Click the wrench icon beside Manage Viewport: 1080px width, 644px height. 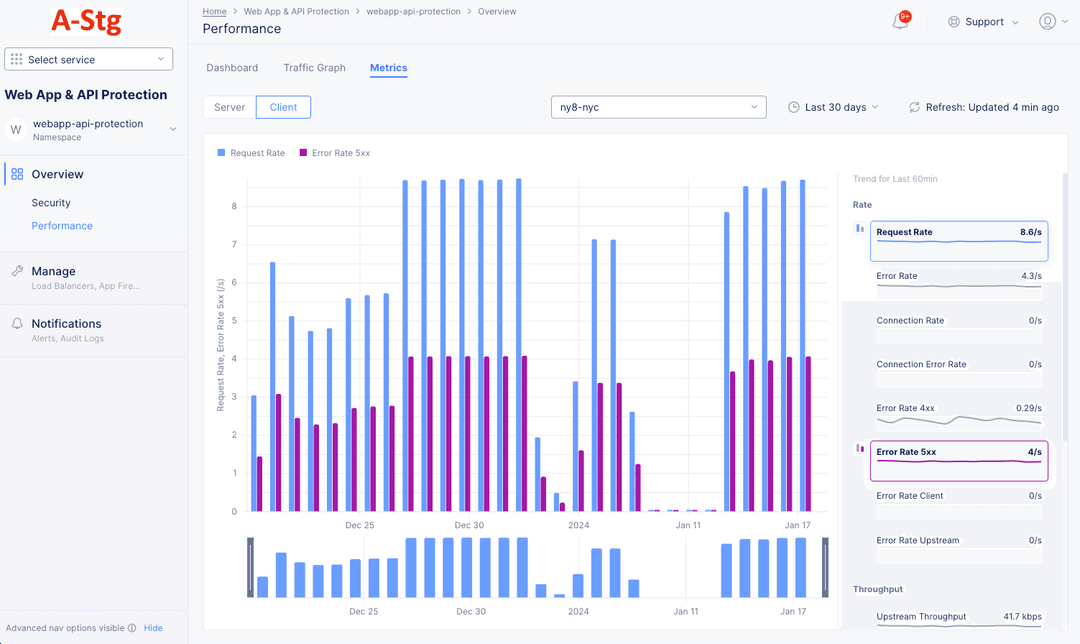tap(16, 271)
